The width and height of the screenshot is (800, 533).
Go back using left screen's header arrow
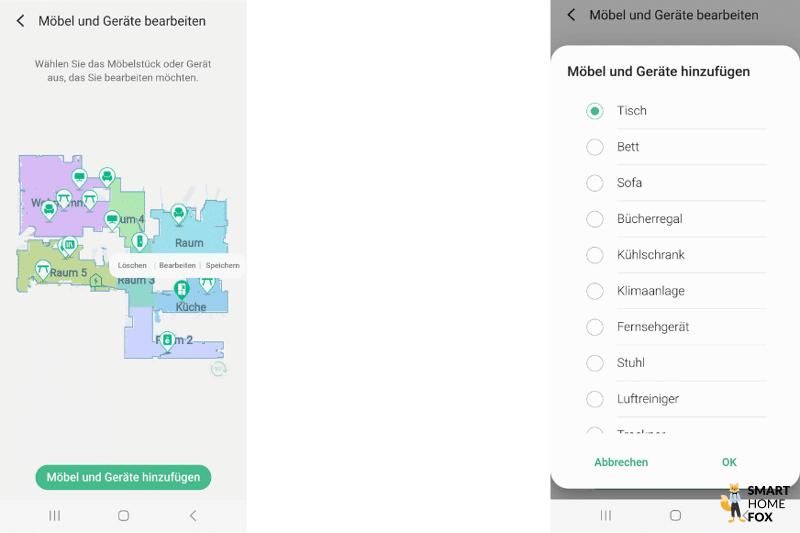coord(20,21)
